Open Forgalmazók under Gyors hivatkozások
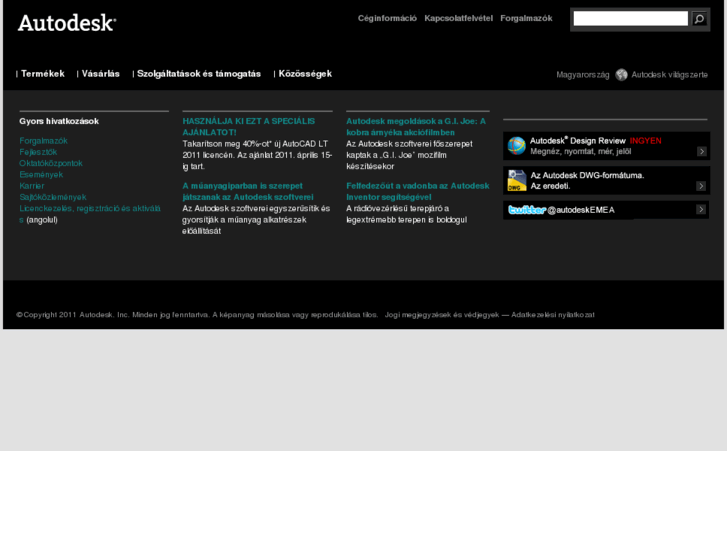727x545 pixels. 44,141
